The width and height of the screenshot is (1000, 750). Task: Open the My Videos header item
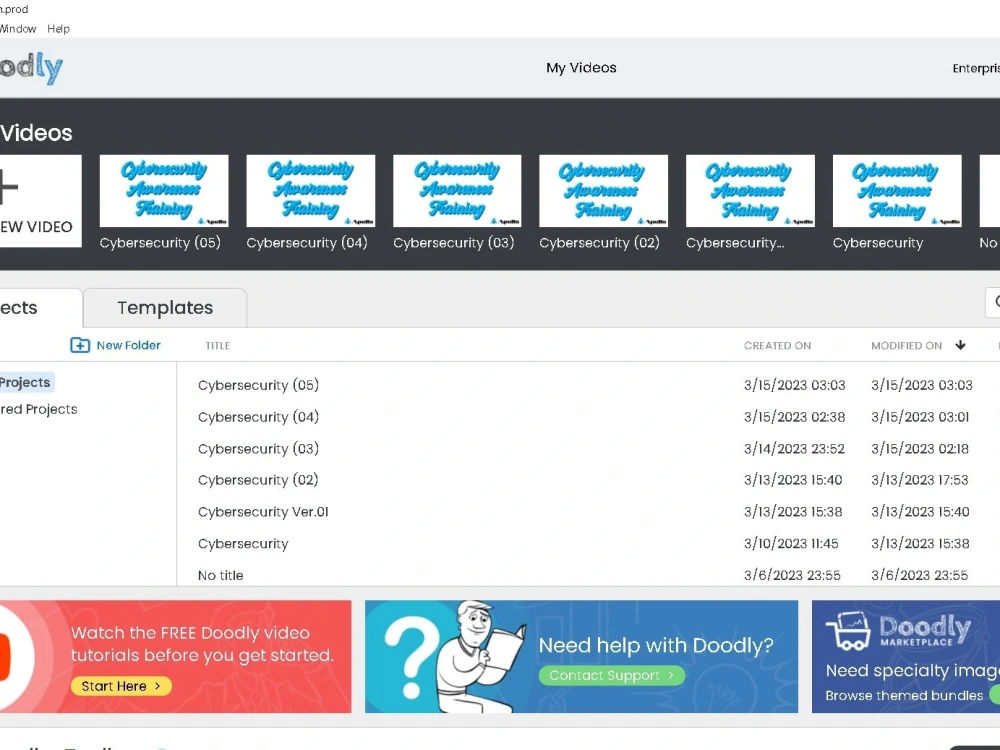click(x=581, y=68)
